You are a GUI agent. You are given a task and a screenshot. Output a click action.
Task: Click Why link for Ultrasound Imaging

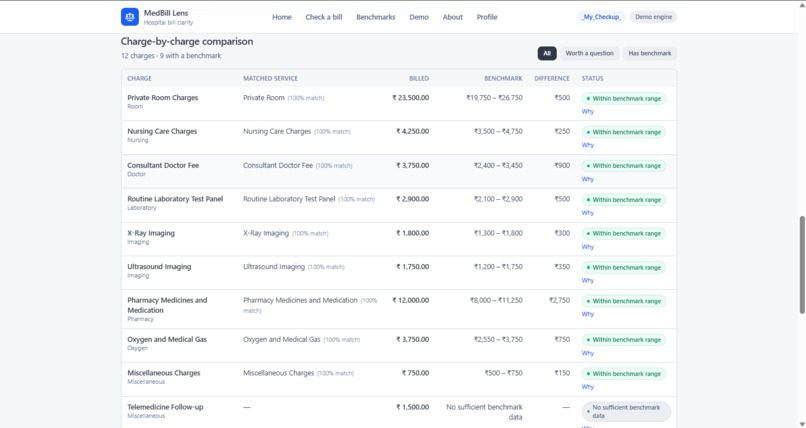coord(588,281)
